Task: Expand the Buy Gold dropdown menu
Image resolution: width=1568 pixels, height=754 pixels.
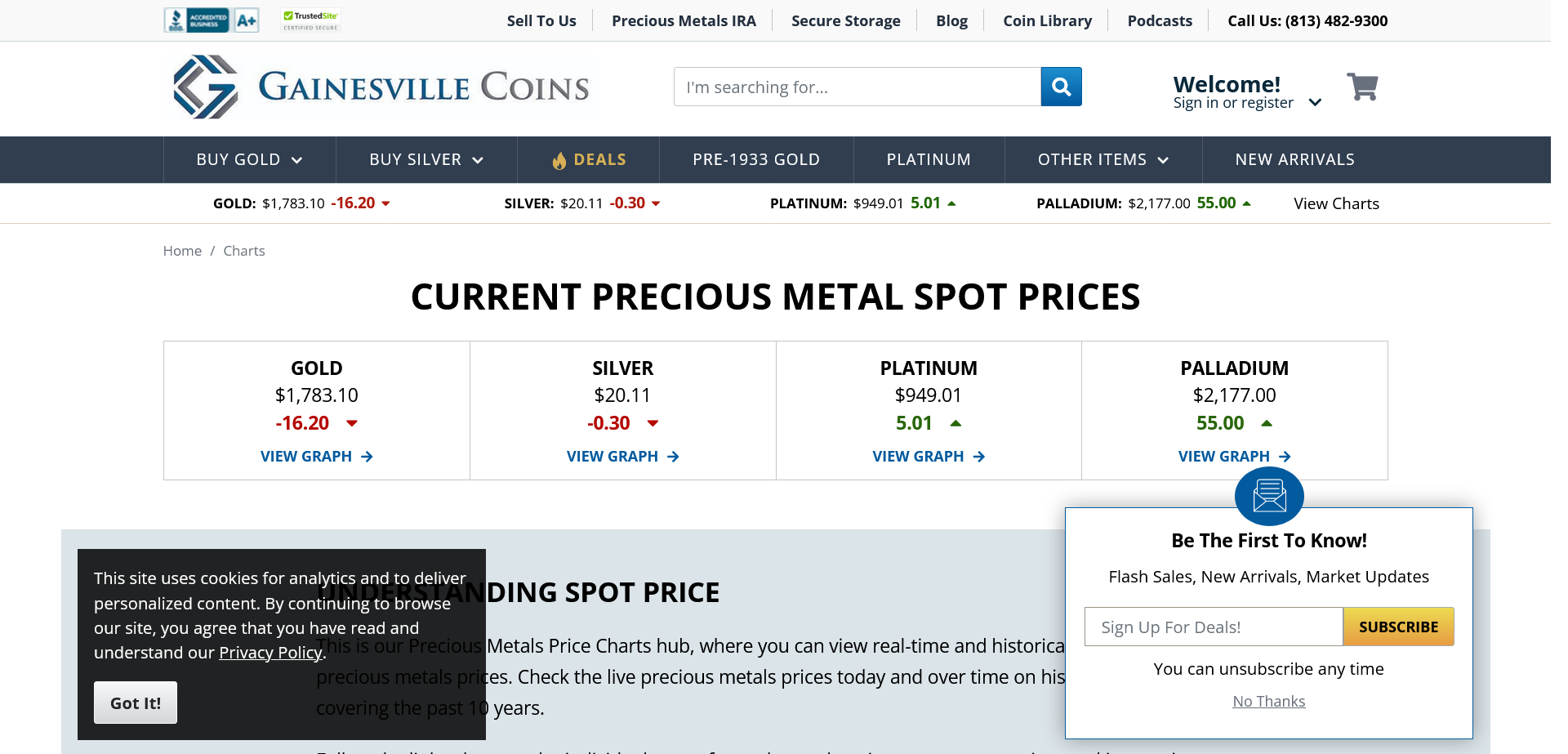Action: pos(249,160)
